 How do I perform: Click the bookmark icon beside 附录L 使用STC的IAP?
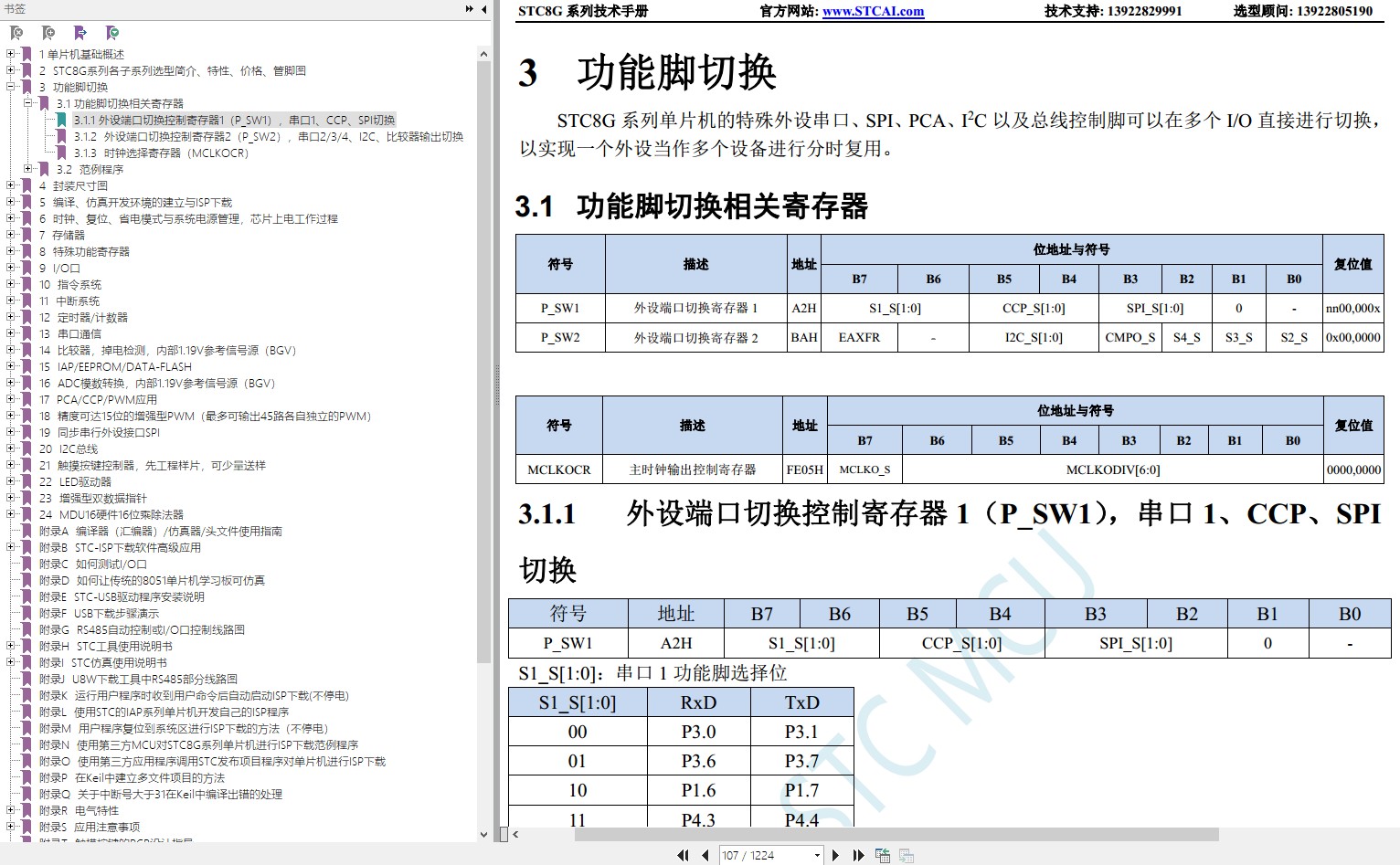click(x=27, y=712)
